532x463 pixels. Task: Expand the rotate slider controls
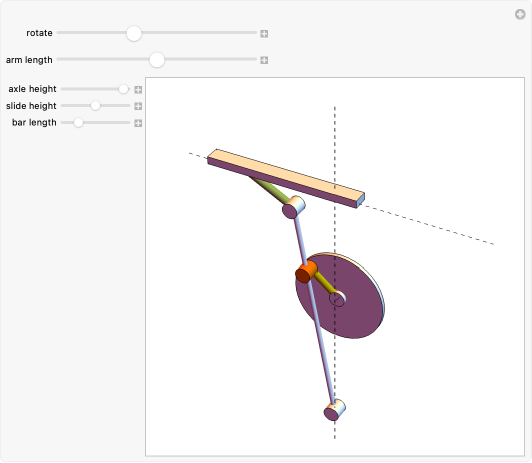264,34
